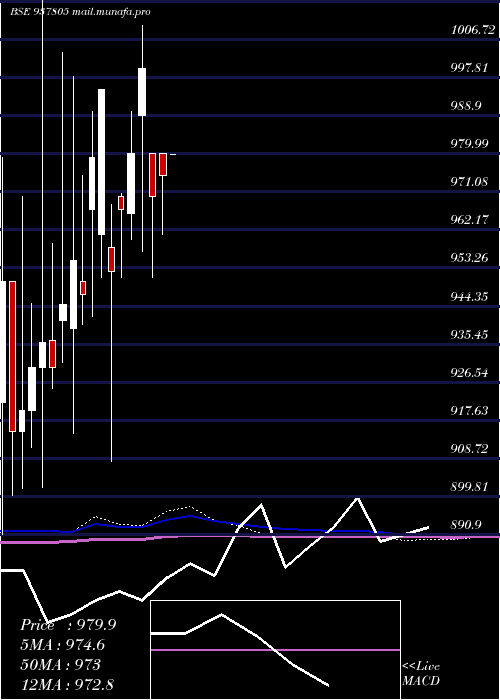Select the 917.63 price axis label
The height and width of the screenshot is (700, 500).
[469, 410]
